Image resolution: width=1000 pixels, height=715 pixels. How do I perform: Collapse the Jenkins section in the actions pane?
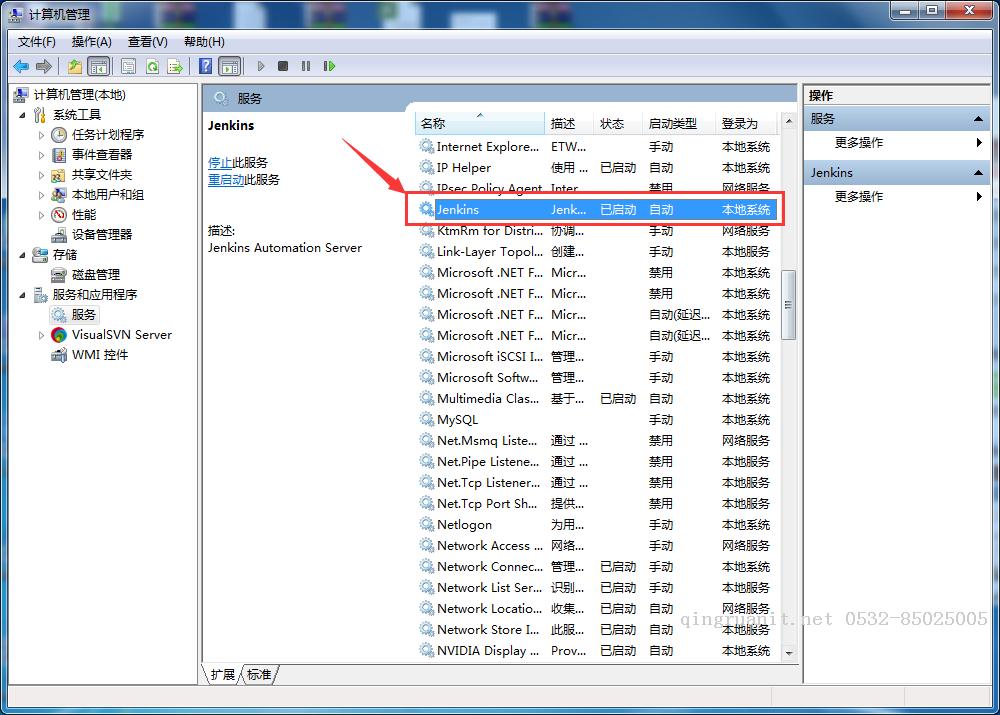(x=979, y=173)
